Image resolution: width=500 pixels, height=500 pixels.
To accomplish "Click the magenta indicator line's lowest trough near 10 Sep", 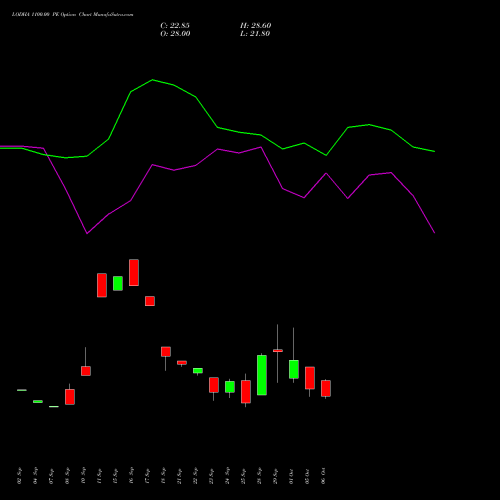I will (x=87, y=233).
